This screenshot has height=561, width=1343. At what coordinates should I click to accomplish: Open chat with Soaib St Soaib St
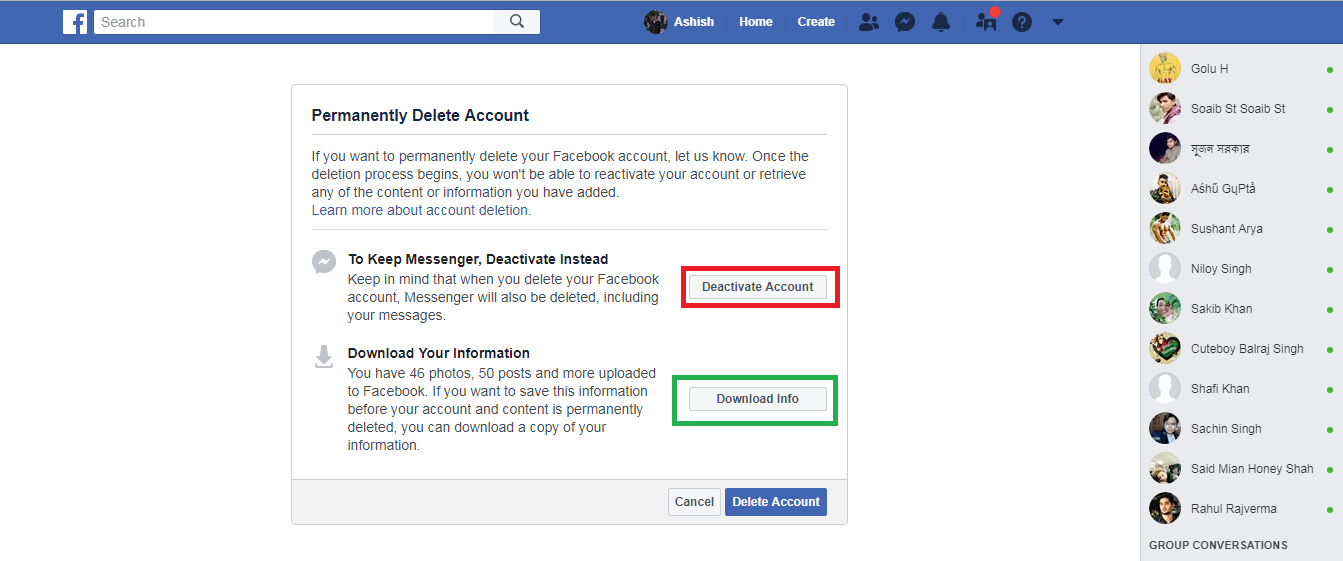point(1241,109)
